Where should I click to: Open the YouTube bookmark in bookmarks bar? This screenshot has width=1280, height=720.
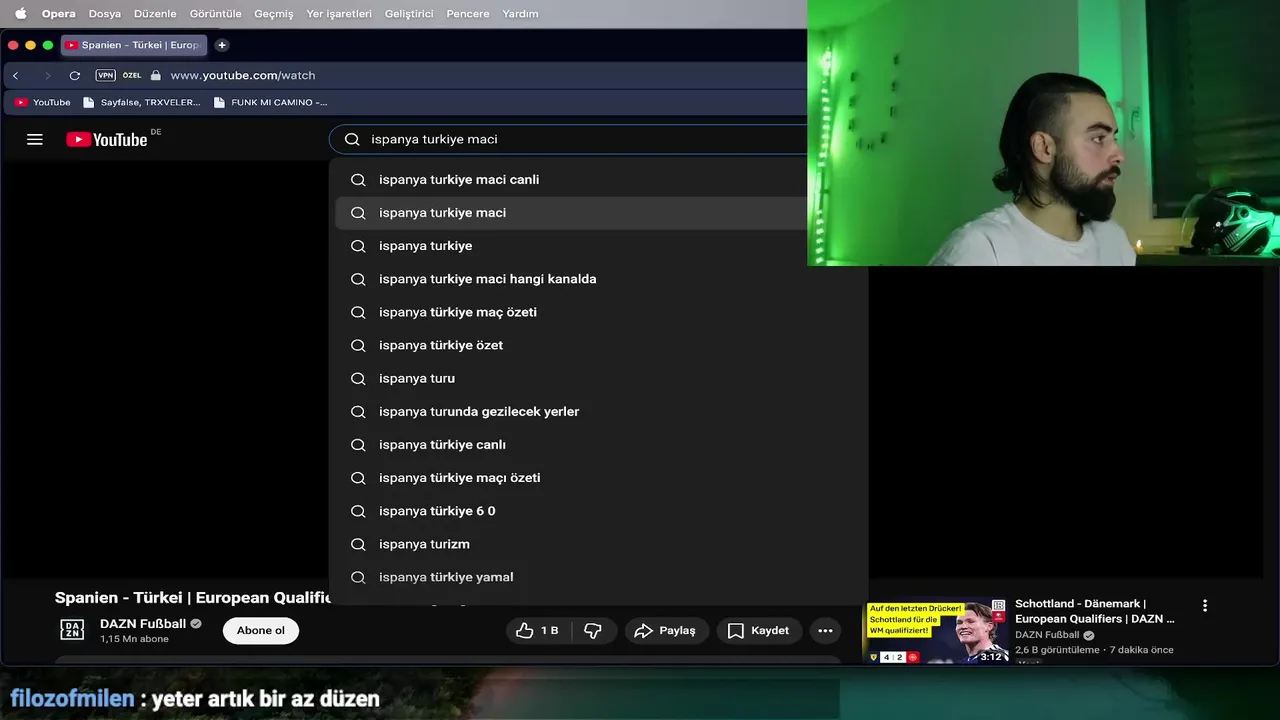pyautogui.click(x=42, y=102)
